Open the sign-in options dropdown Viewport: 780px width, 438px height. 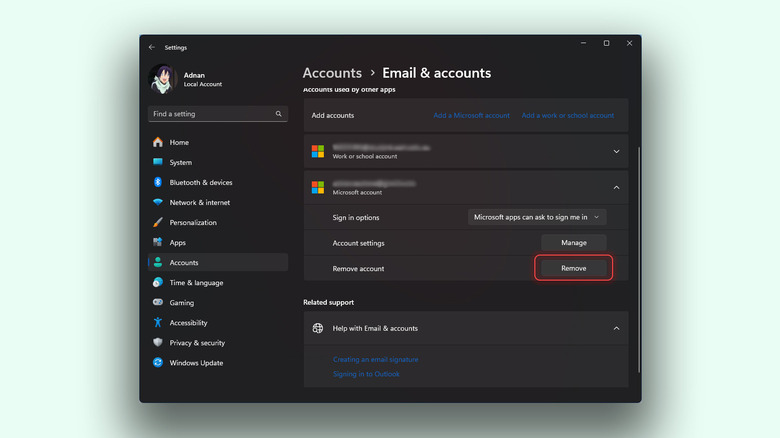tap(537, 217)
